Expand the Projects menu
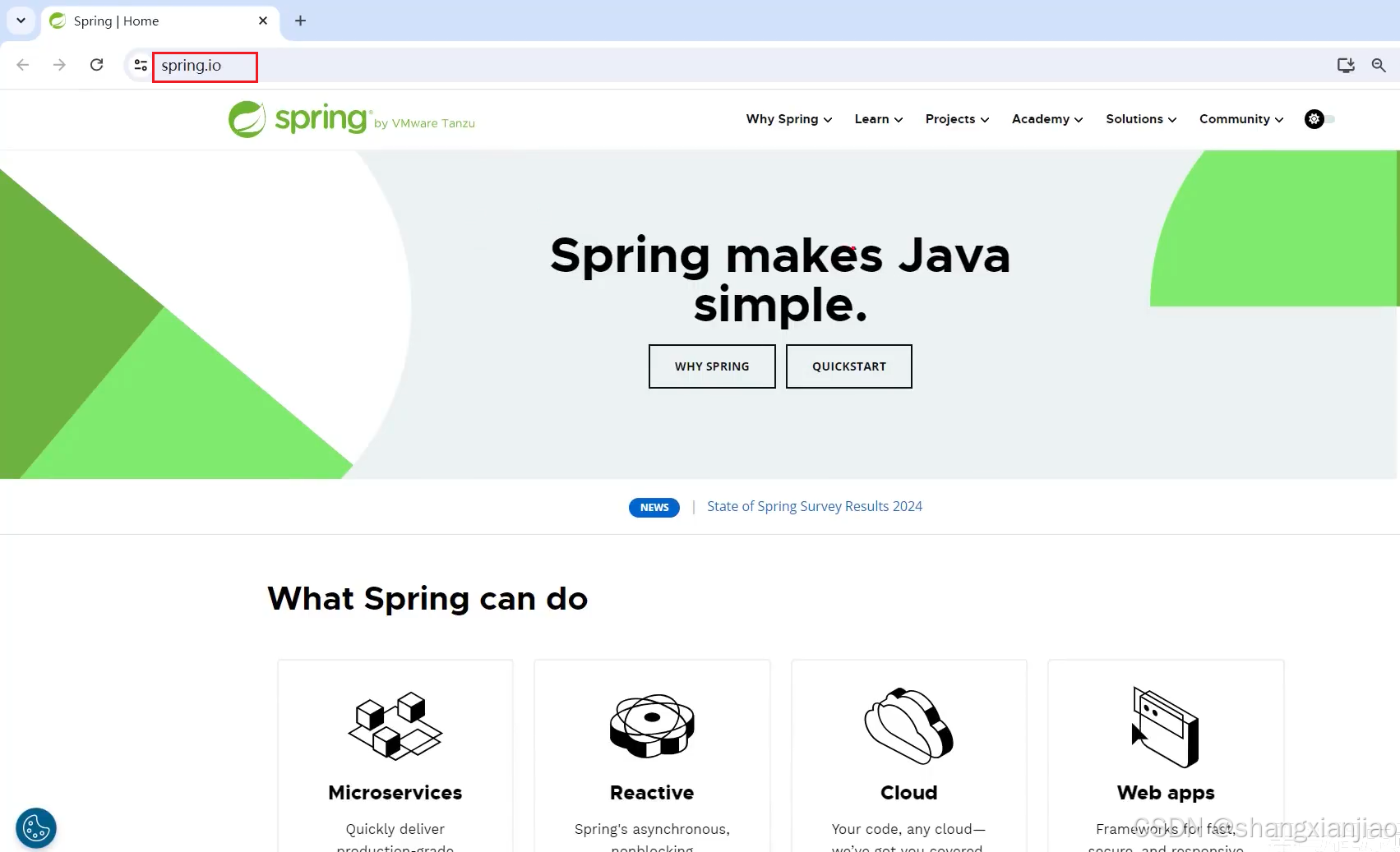The image size is (1400, 852). [957, 119]
